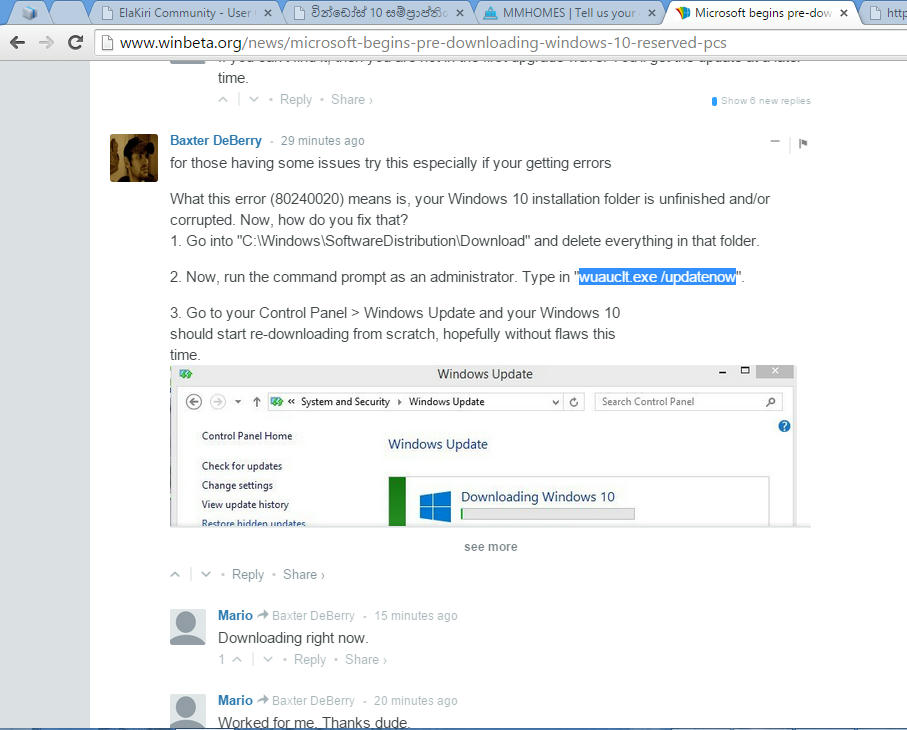Click the 15 minutes ago timestamp

pos(415,615)
